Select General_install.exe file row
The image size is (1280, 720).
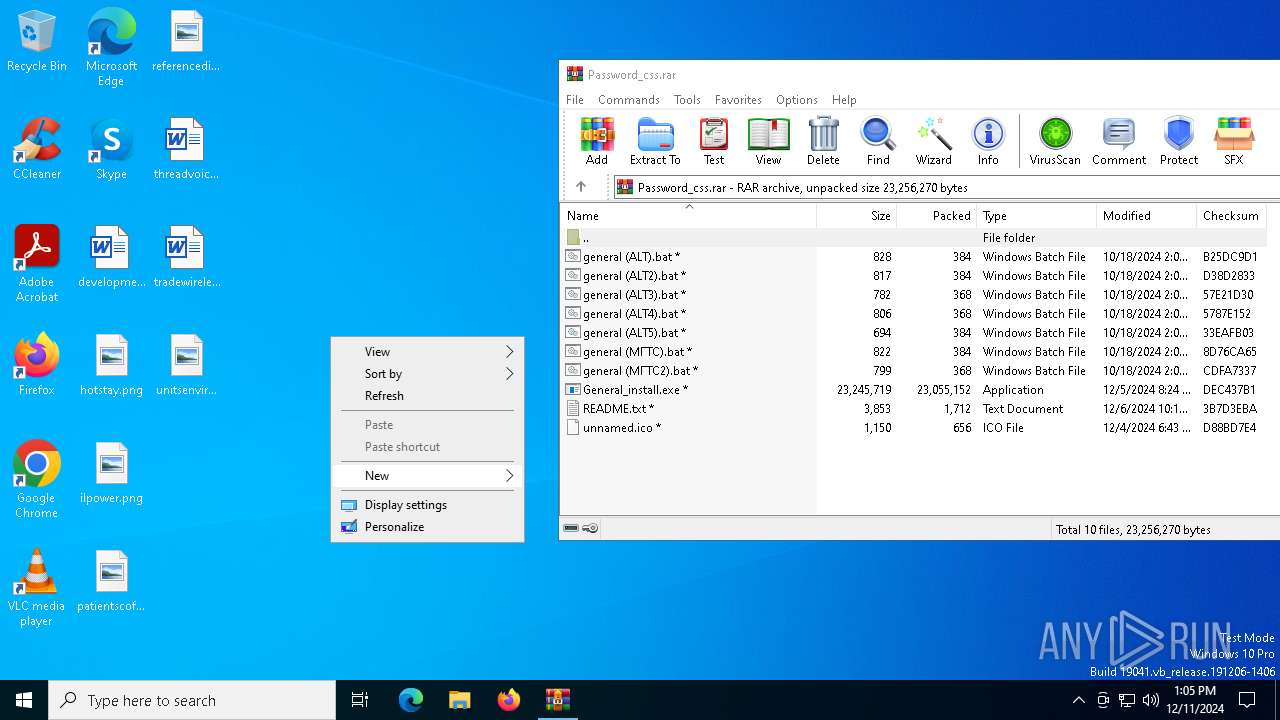coord(913,390)
